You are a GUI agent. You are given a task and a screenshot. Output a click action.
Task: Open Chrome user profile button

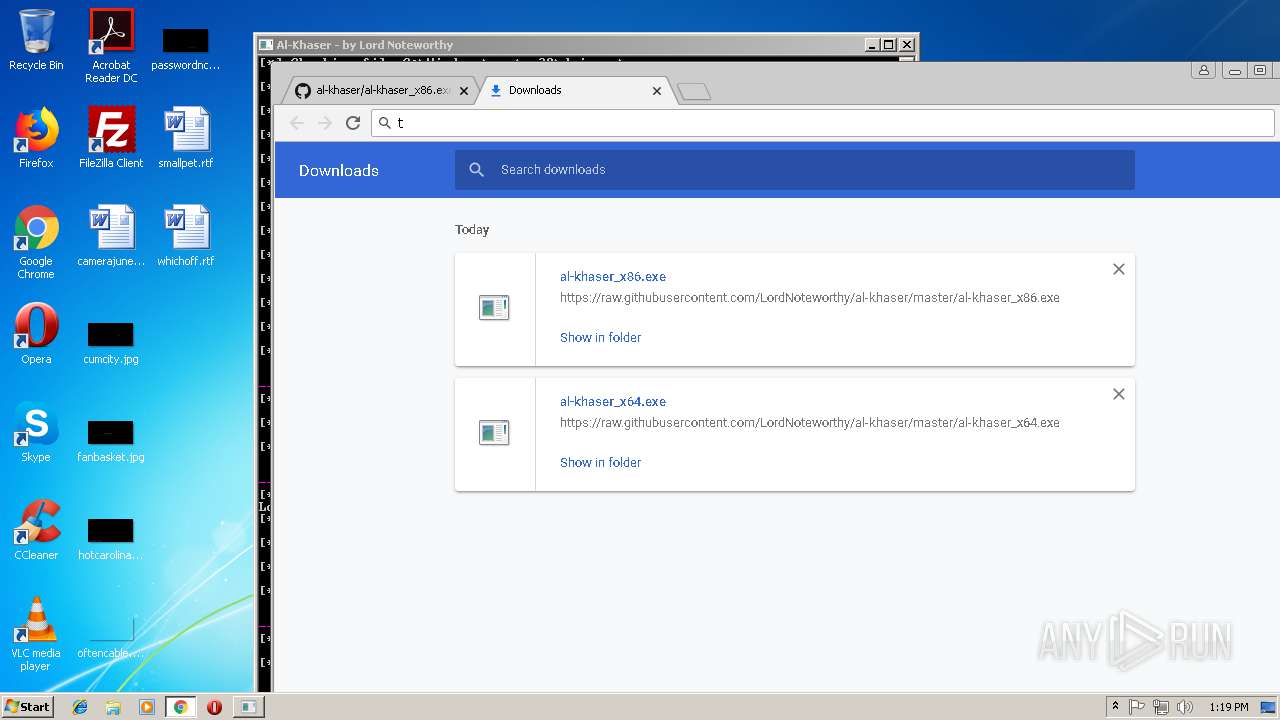pyautogui.click(x=1204, y=71)
